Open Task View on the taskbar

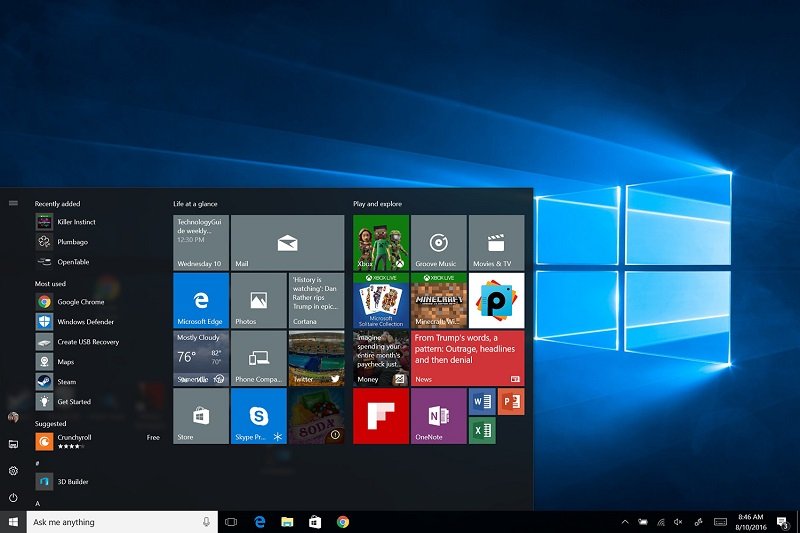click(x=231, y=522)
